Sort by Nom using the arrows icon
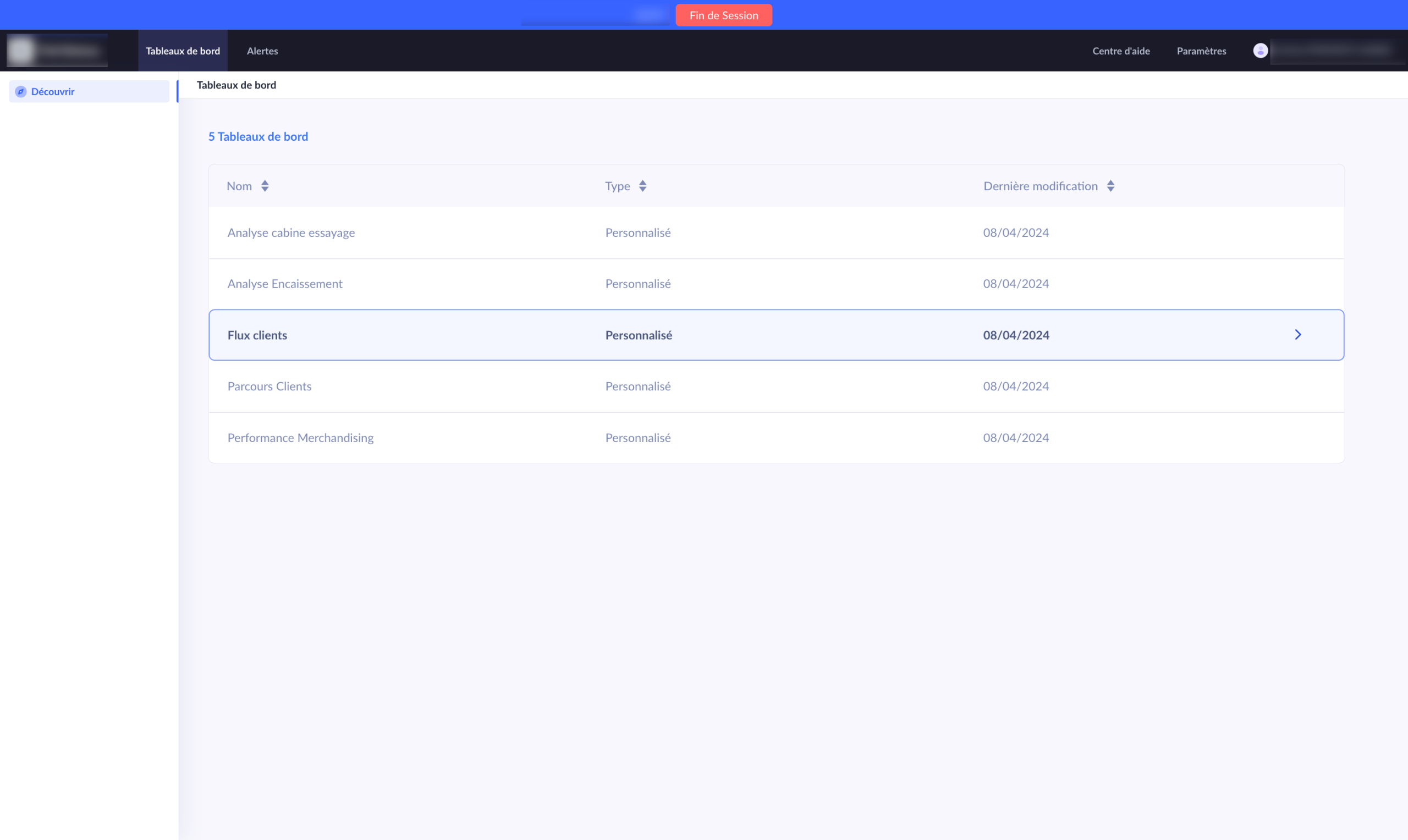The height and width of the screenshot is (840, 1408). pyautogui.click(x=265, y=186)
